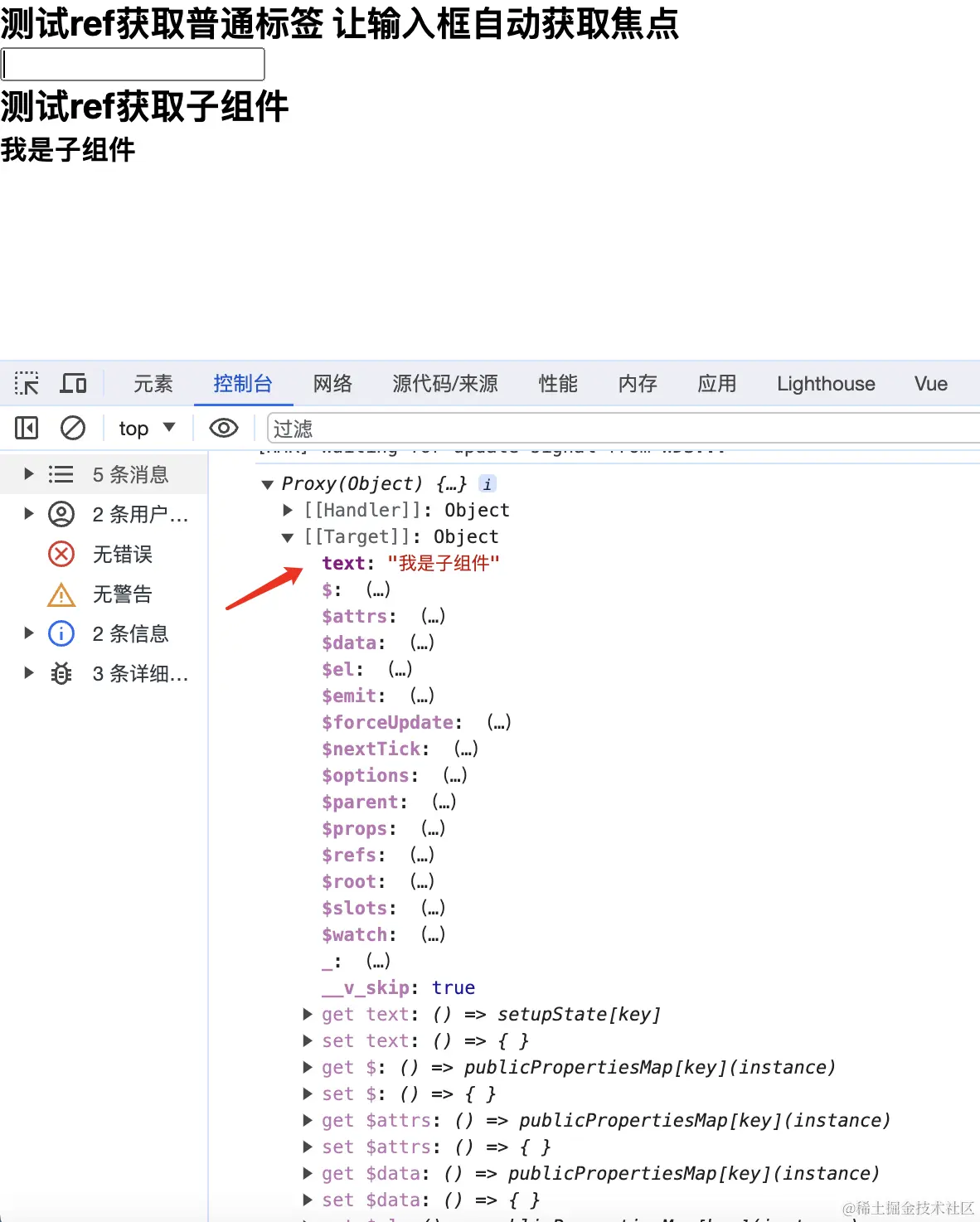Activate the inspect element picker icon
Image resolution: width=980 pixels, height=1222 pixels.
pyautogui.click(x=27, y=383)
